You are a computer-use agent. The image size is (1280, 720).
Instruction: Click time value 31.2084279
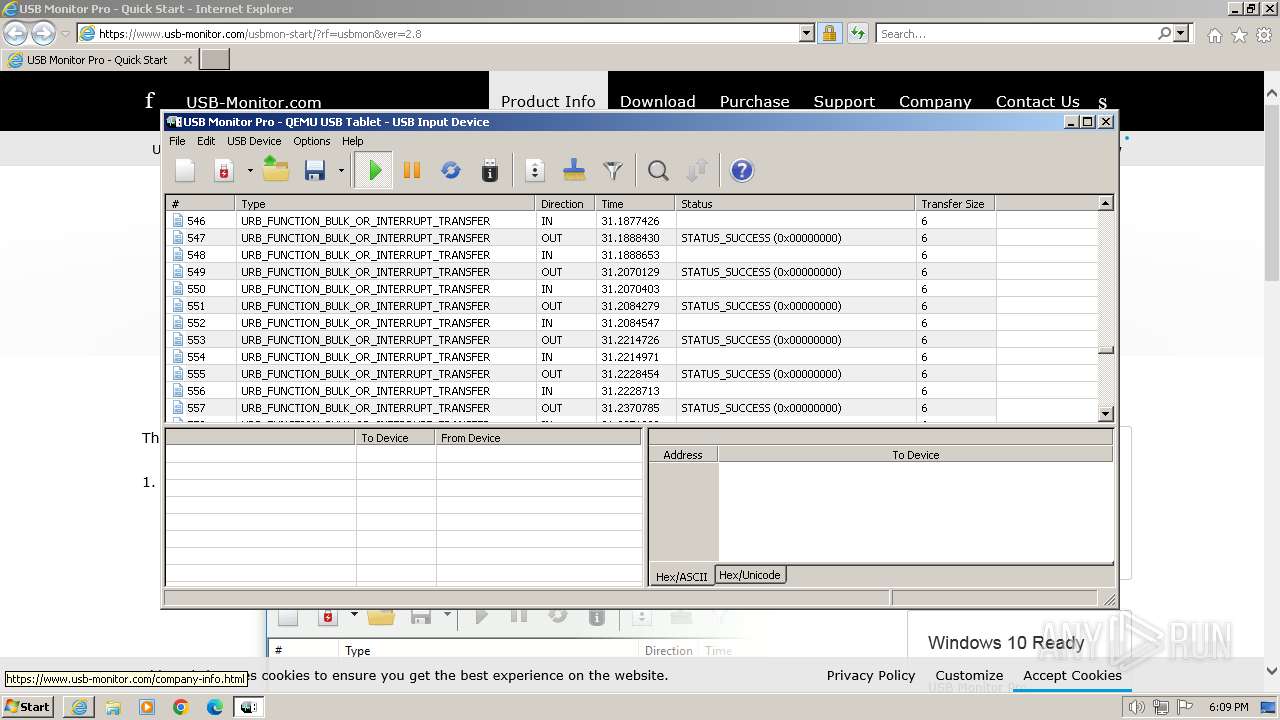pyautogui.click(x=630, y=306)
